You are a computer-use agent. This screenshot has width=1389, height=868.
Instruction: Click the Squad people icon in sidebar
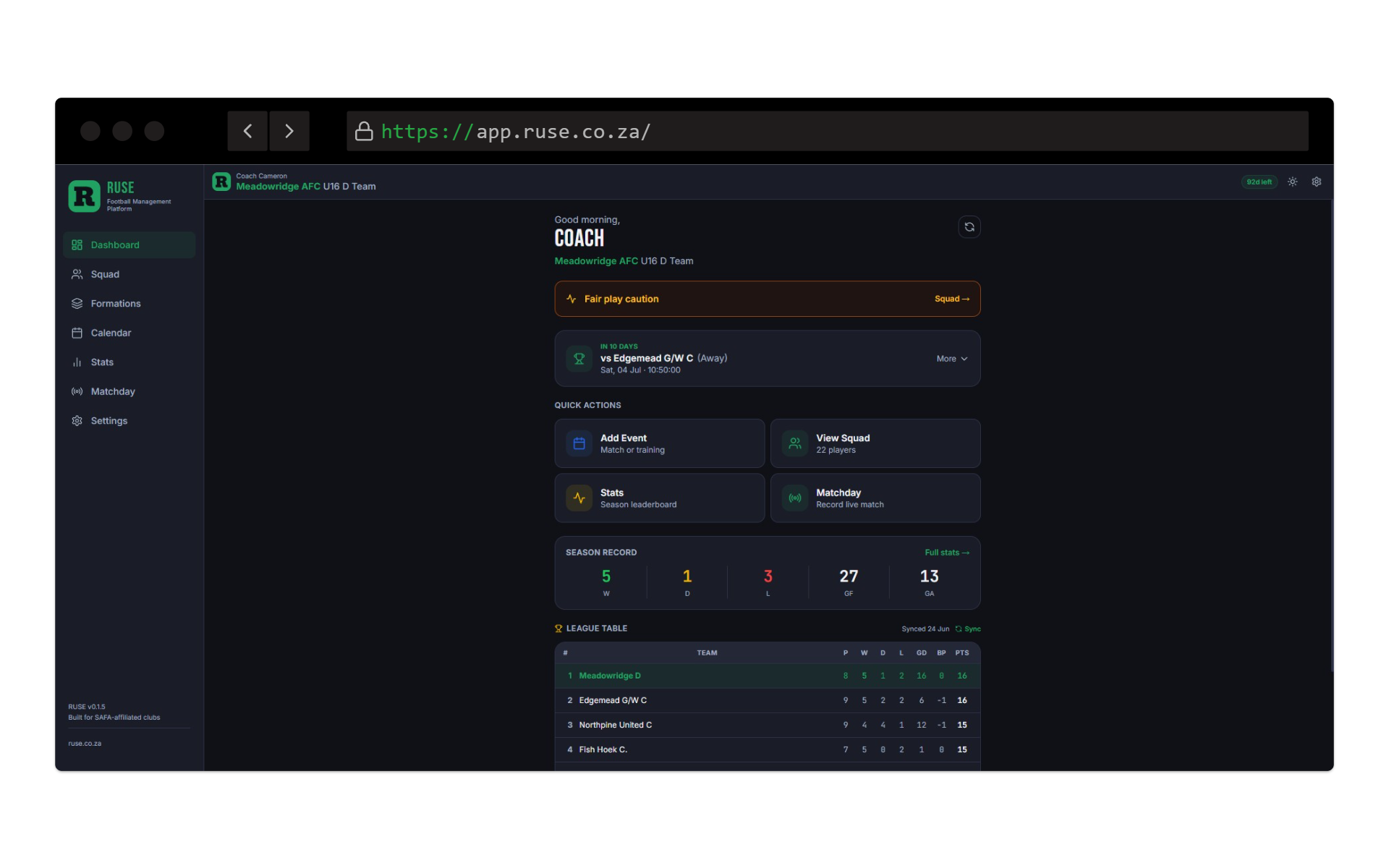pos(77,274)
